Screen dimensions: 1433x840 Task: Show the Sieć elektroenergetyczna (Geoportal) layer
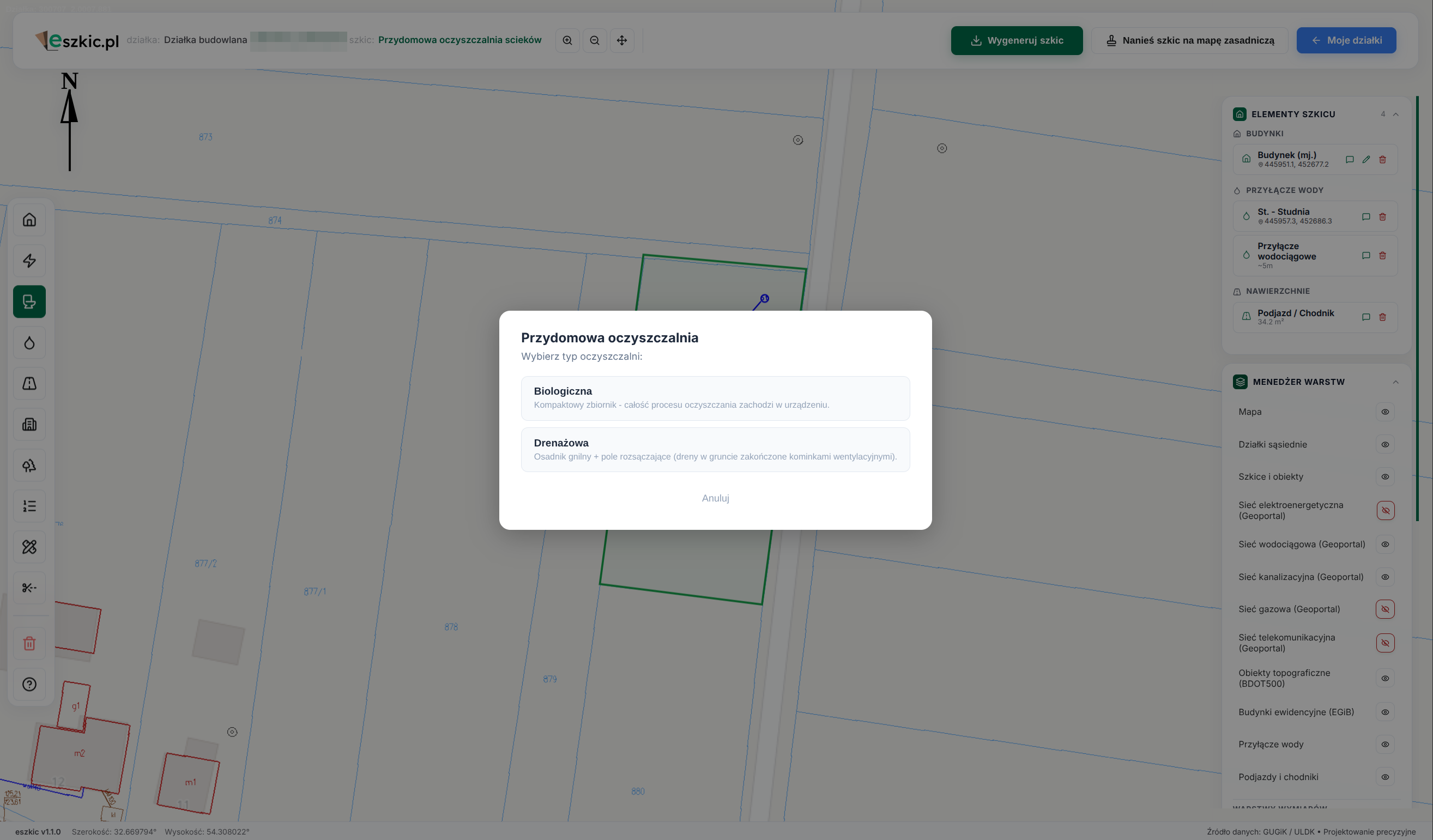click(x=1385, y=511)
